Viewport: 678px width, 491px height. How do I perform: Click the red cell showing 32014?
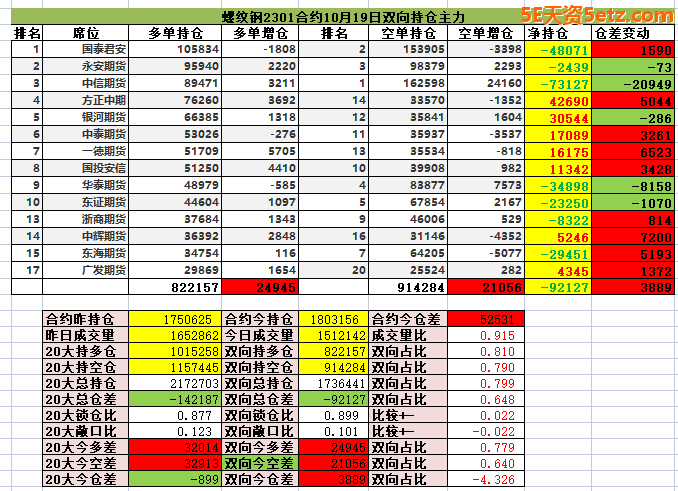coord(175,447)
